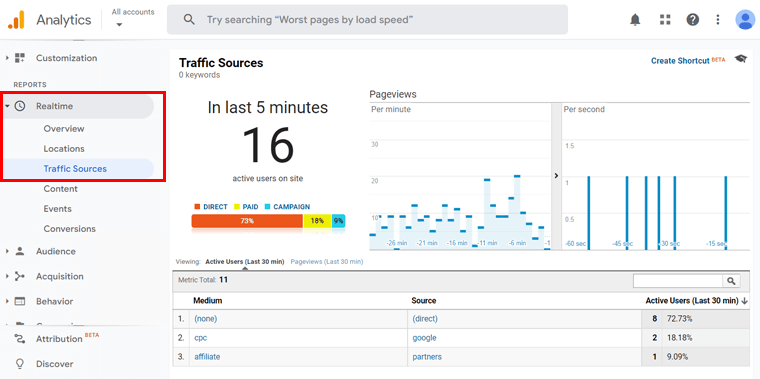This screenshot has height=379, width=760.
Task: Click Create Shortcut link
Action: 680,61
